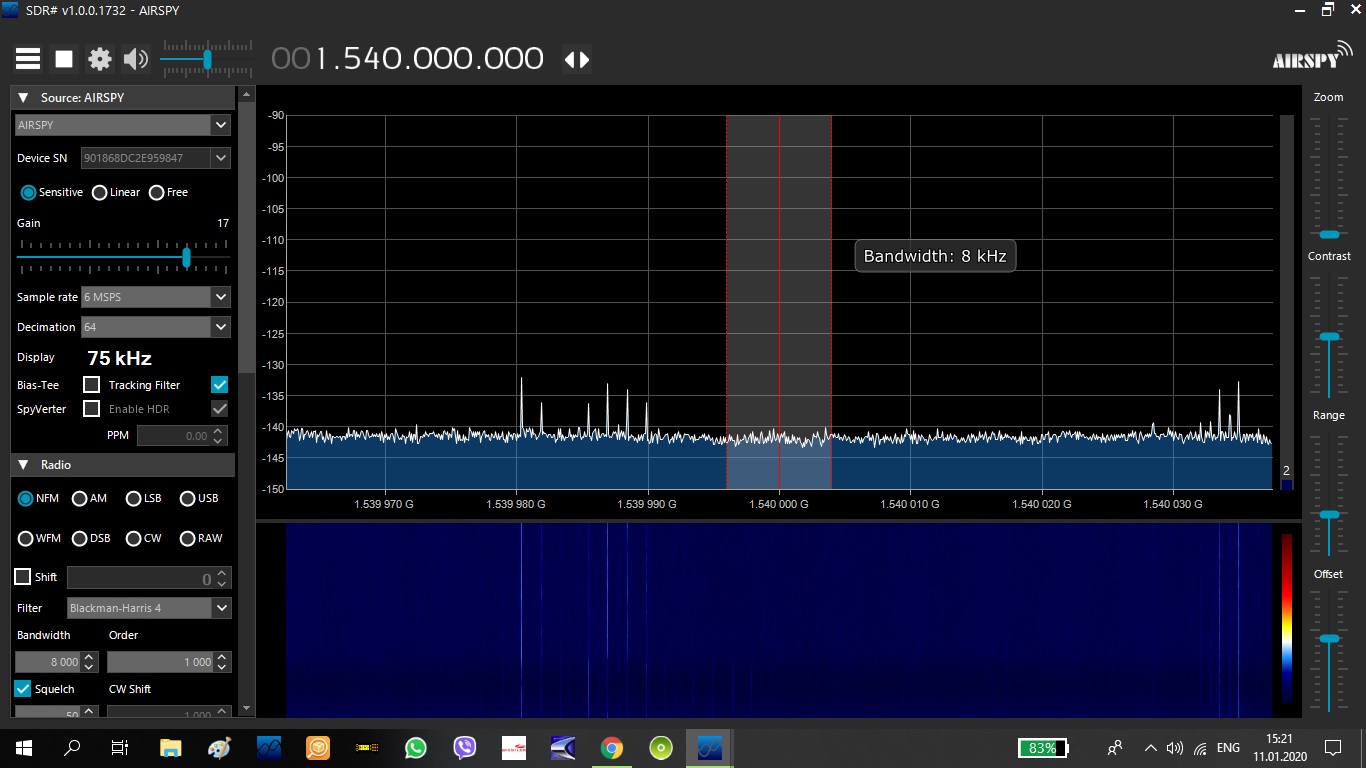The height and width of the screenshot is (768, 1366).
Task: Adjust the Contrast slider
Action: pos(1329,337)
